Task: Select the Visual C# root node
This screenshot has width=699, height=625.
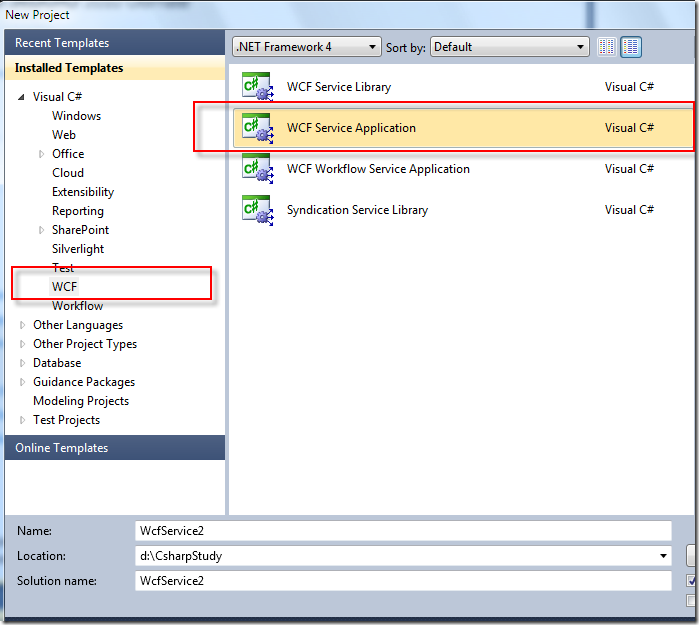Action: [57, 97]
